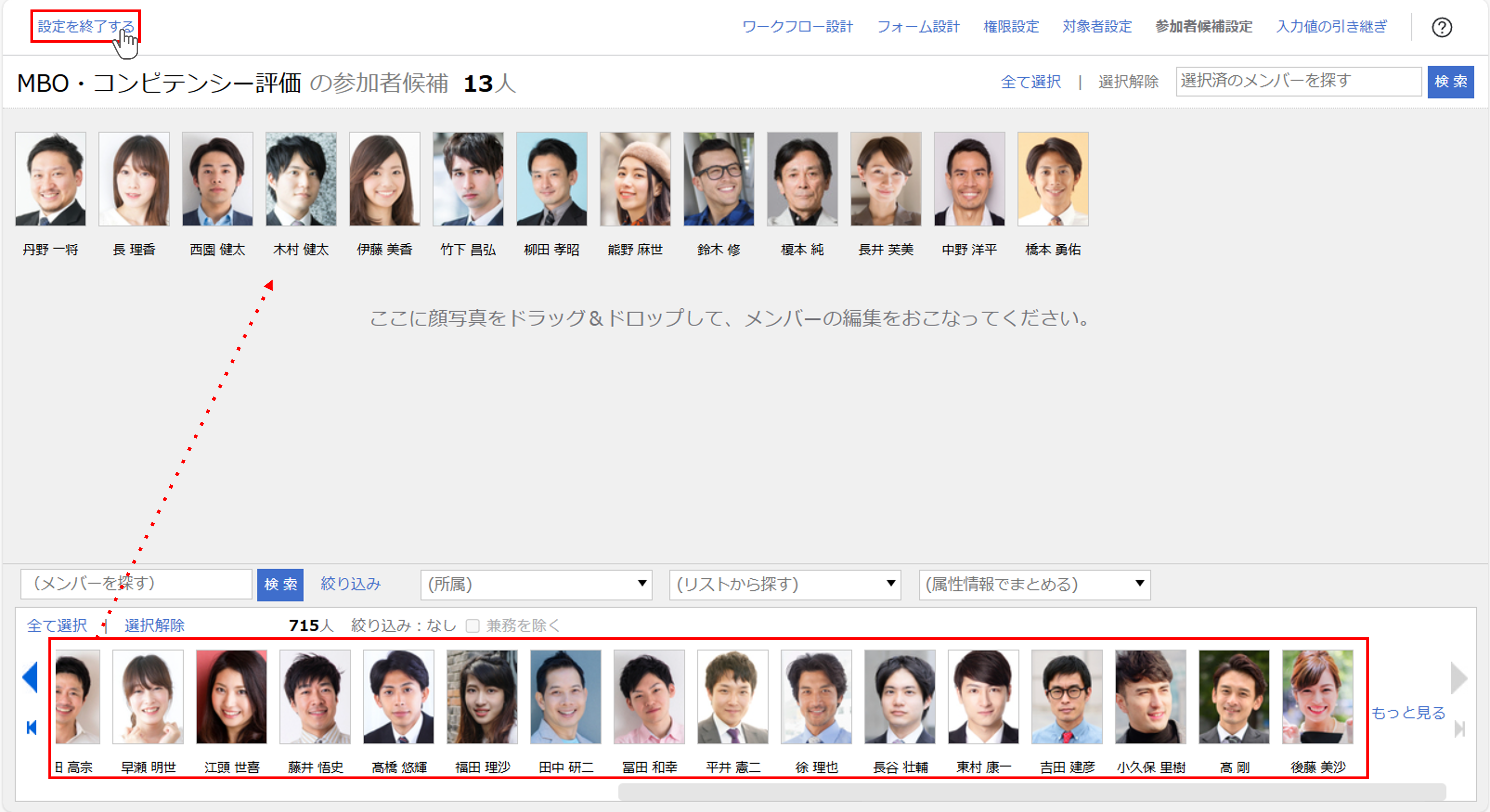
Task: Jump to first page of member list
Action: click(31, 727)
